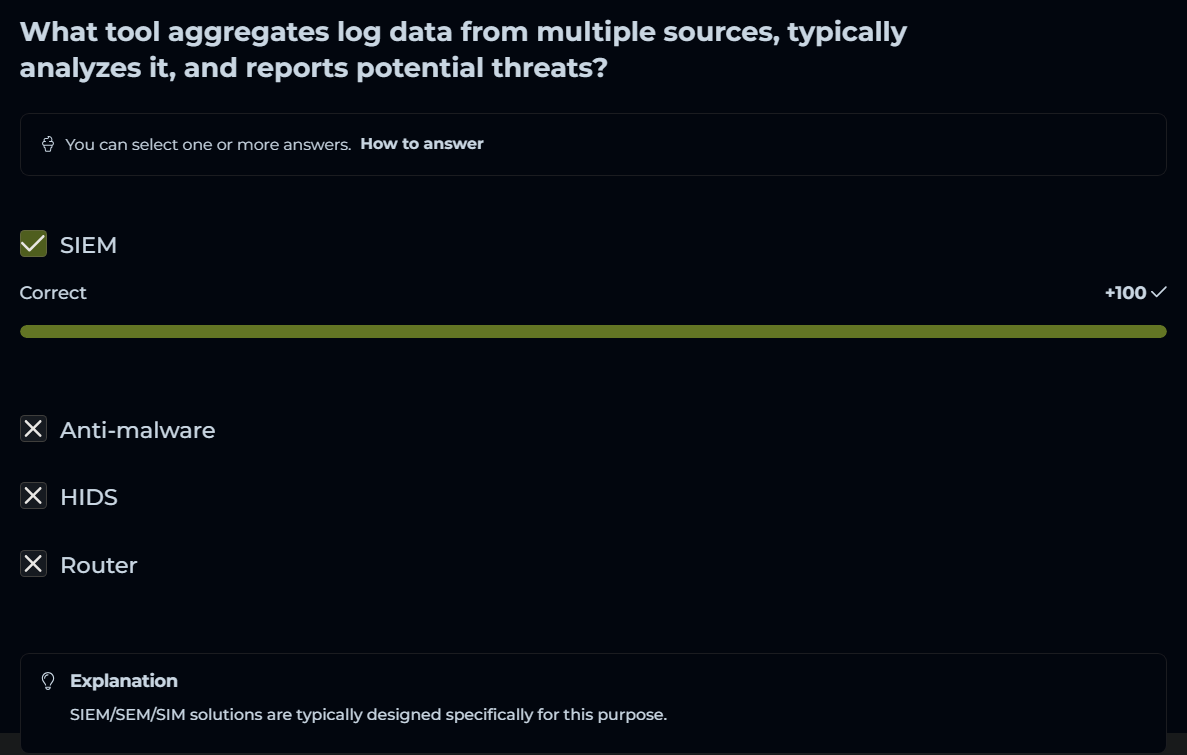Toggle the HIDS answer checkbox

pos(34,496)
